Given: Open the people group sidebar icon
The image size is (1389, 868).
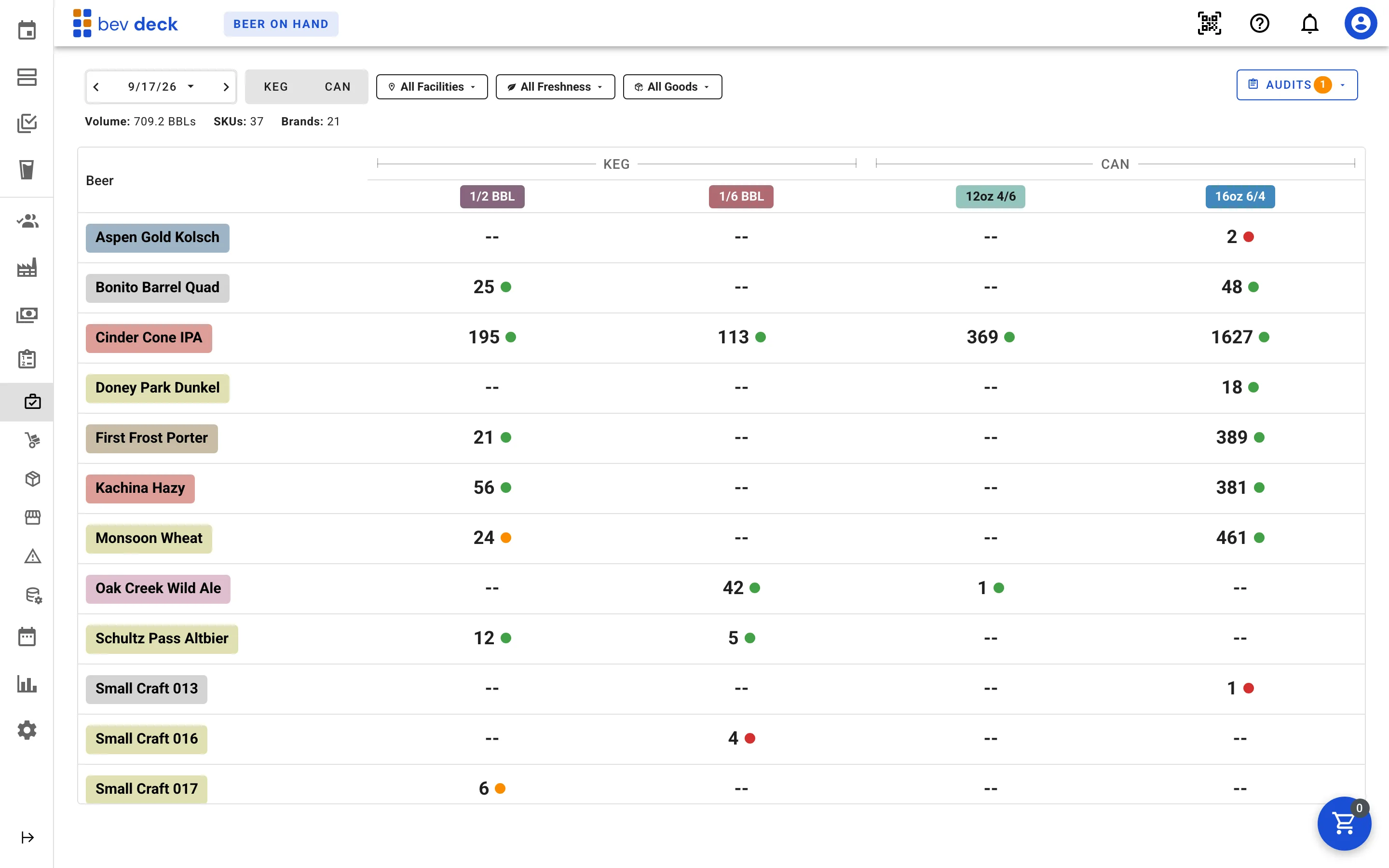Looking at the screenshot, I should (27, 221).
